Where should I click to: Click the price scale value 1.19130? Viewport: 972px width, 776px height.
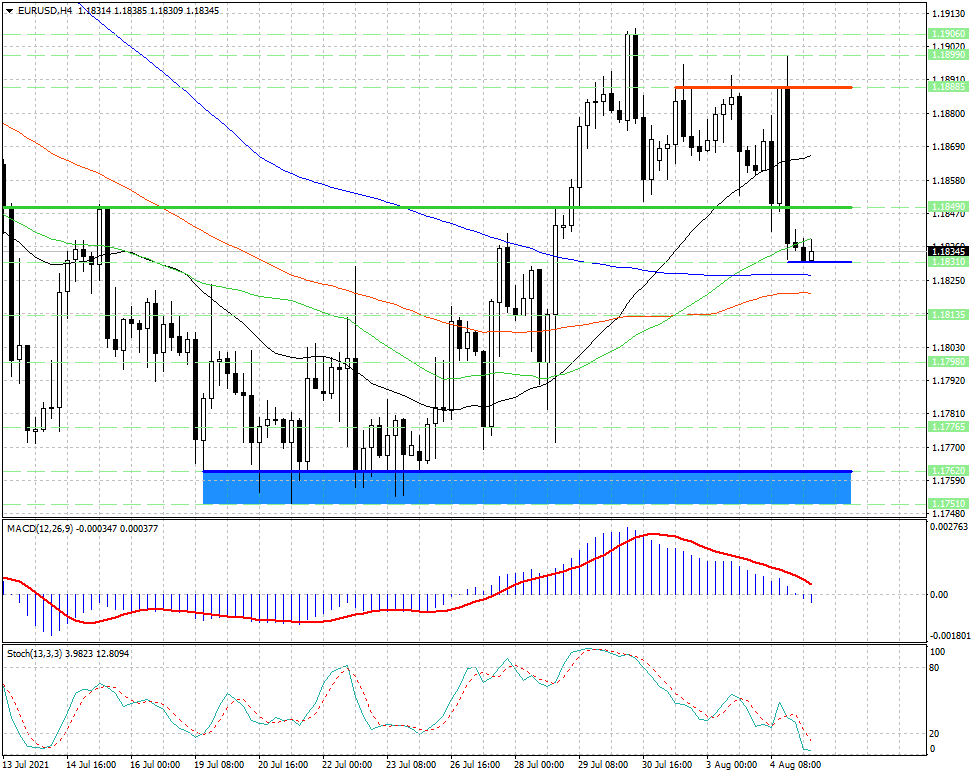(948, 12)
